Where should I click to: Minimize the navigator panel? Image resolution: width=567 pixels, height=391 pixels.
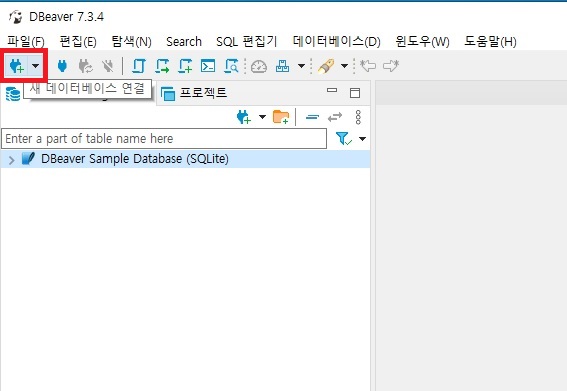(x=332, y=90)
